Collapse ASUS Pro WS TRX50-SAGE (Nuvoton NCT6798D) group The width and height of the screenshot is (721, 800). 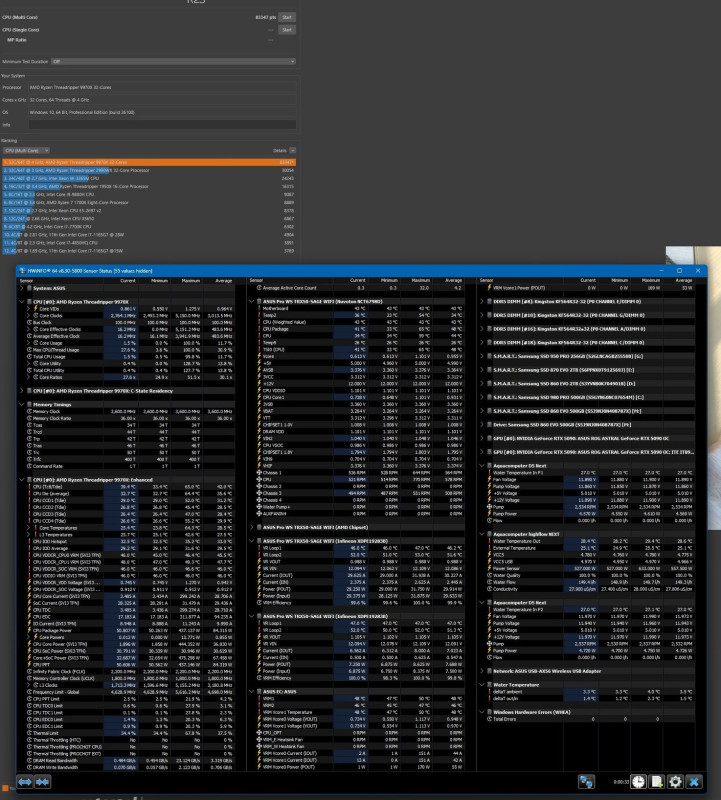pos(252,302)
